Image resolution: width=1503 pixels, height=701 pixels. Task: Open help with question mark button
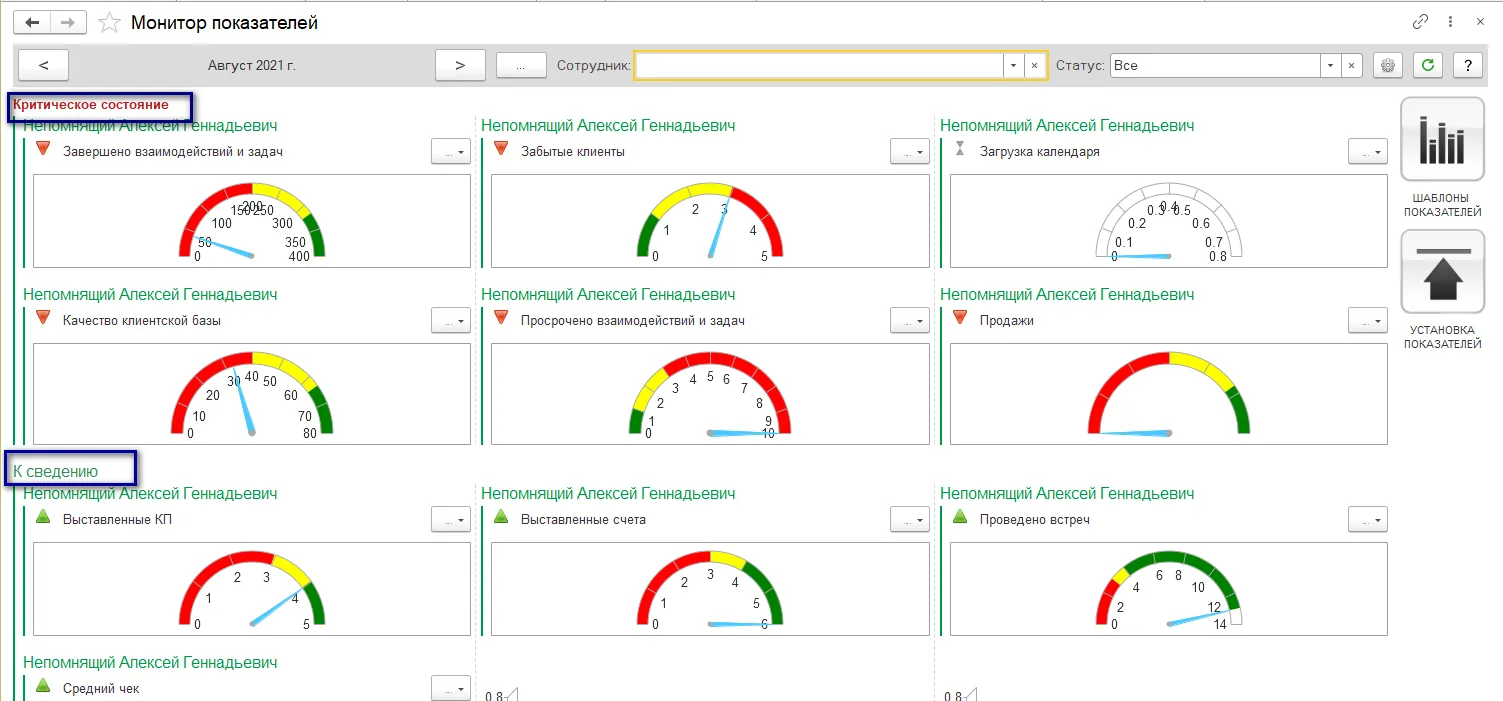(1467, 65)
